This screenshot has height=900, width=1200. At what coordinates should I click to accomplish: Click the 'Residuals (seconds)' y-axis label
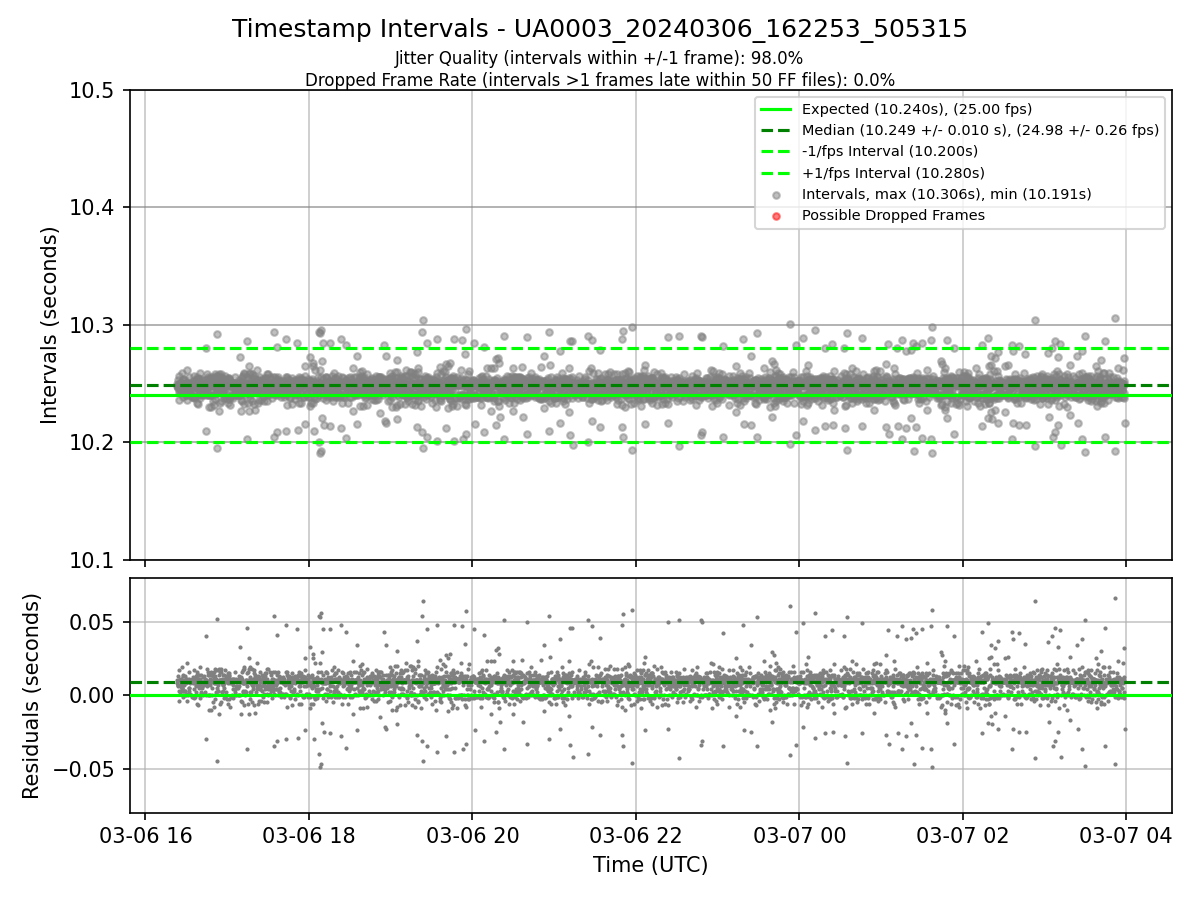click(x=32, y=696)
